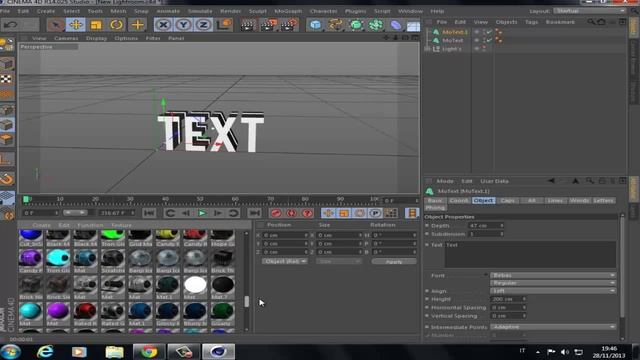Open the Letters tab in attributes
This screenshot has height=360, width=640.
click(x=603, y=200)
